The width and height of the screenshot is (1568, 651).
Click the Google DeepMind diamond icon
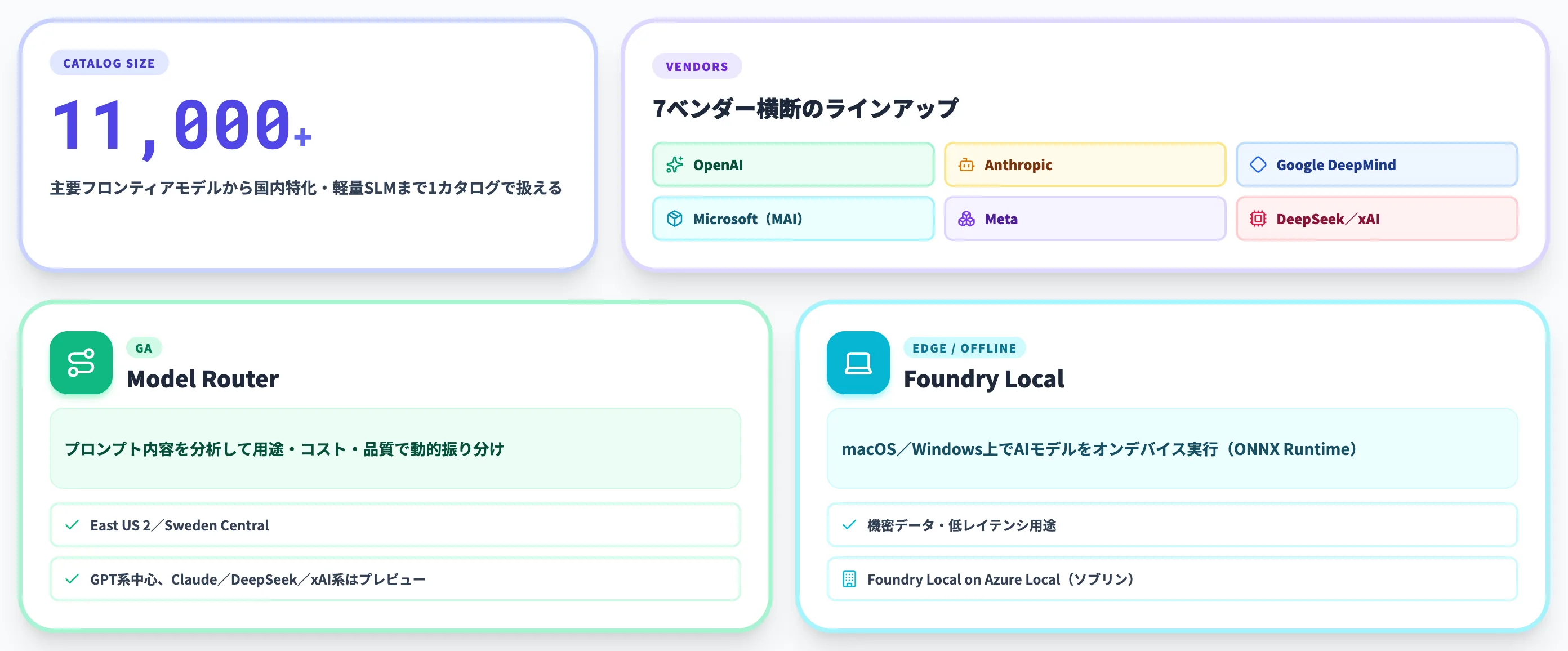click(x=1258, y=165)
